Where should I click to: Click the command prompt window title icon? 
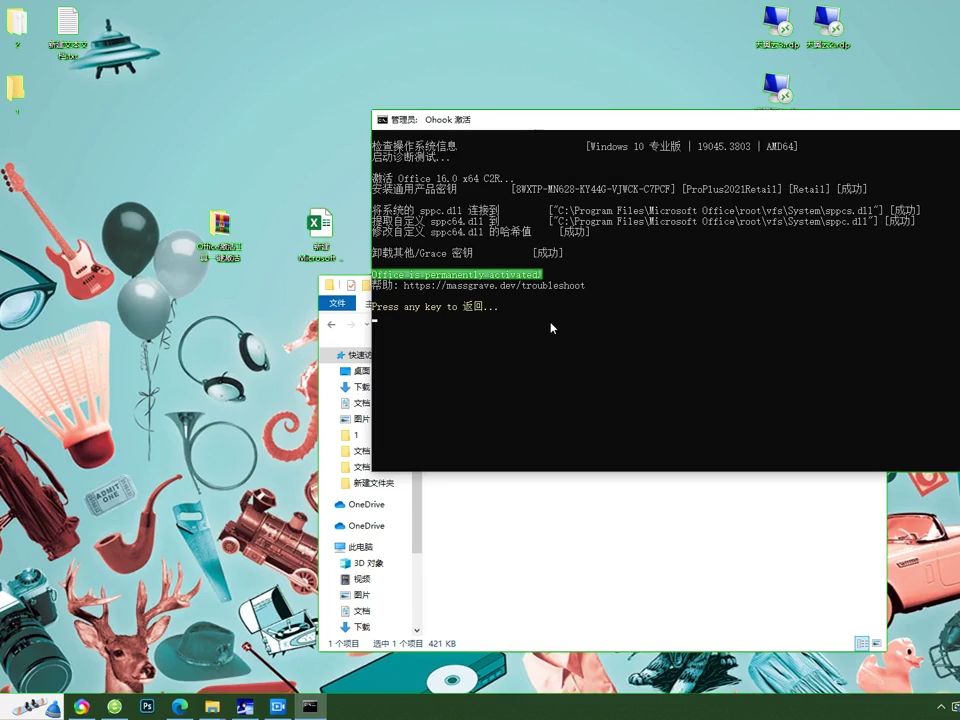coord(382,120)
